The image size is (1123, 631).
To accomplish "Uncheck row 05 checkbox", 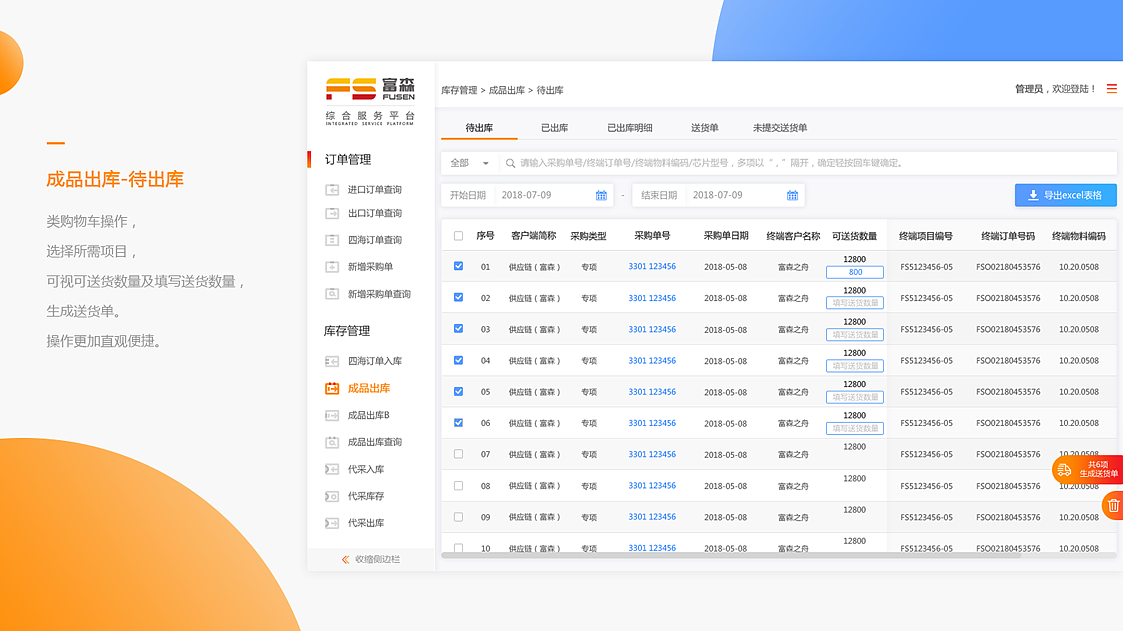I will [x=458, y=392].
